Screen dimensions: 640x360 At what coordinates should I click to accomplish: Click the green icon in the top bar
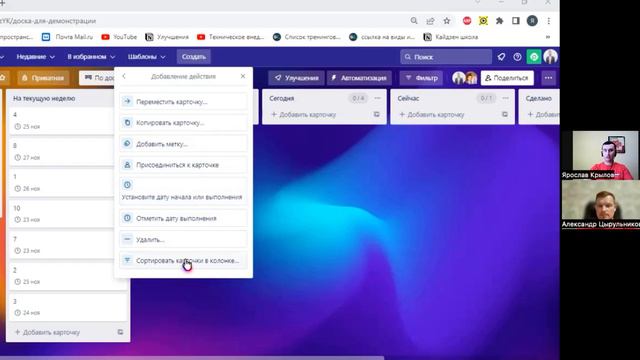pos(533,57)
